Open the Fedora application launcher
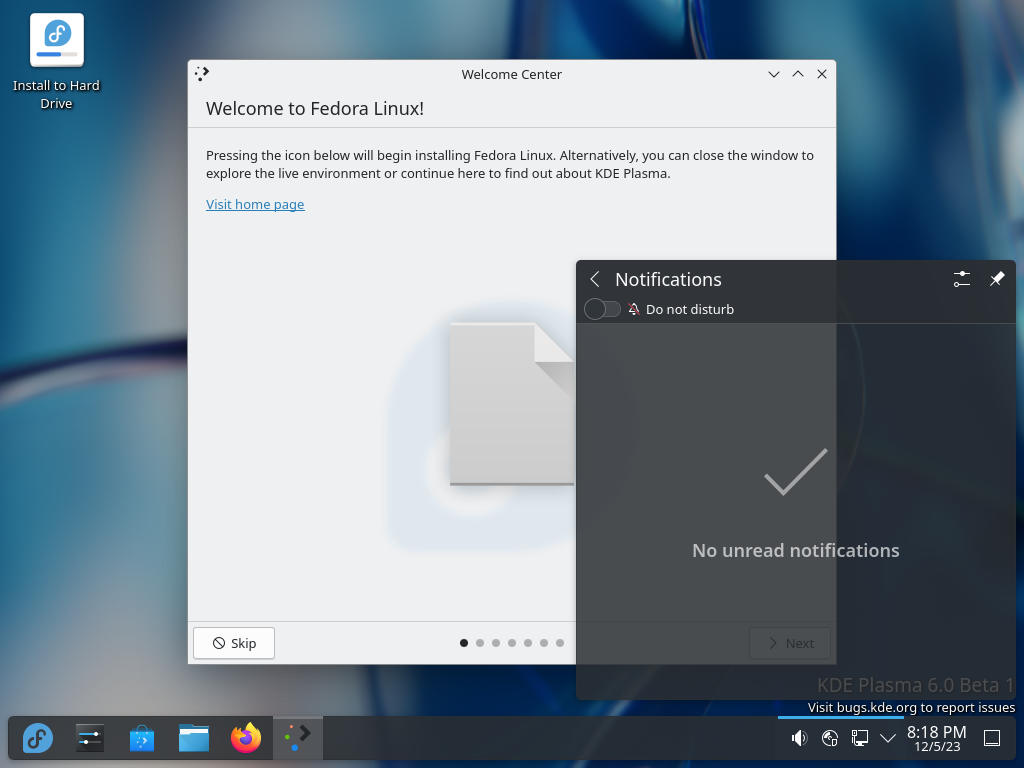Screen dimensions: 1024x768 [x=38, y=738]
